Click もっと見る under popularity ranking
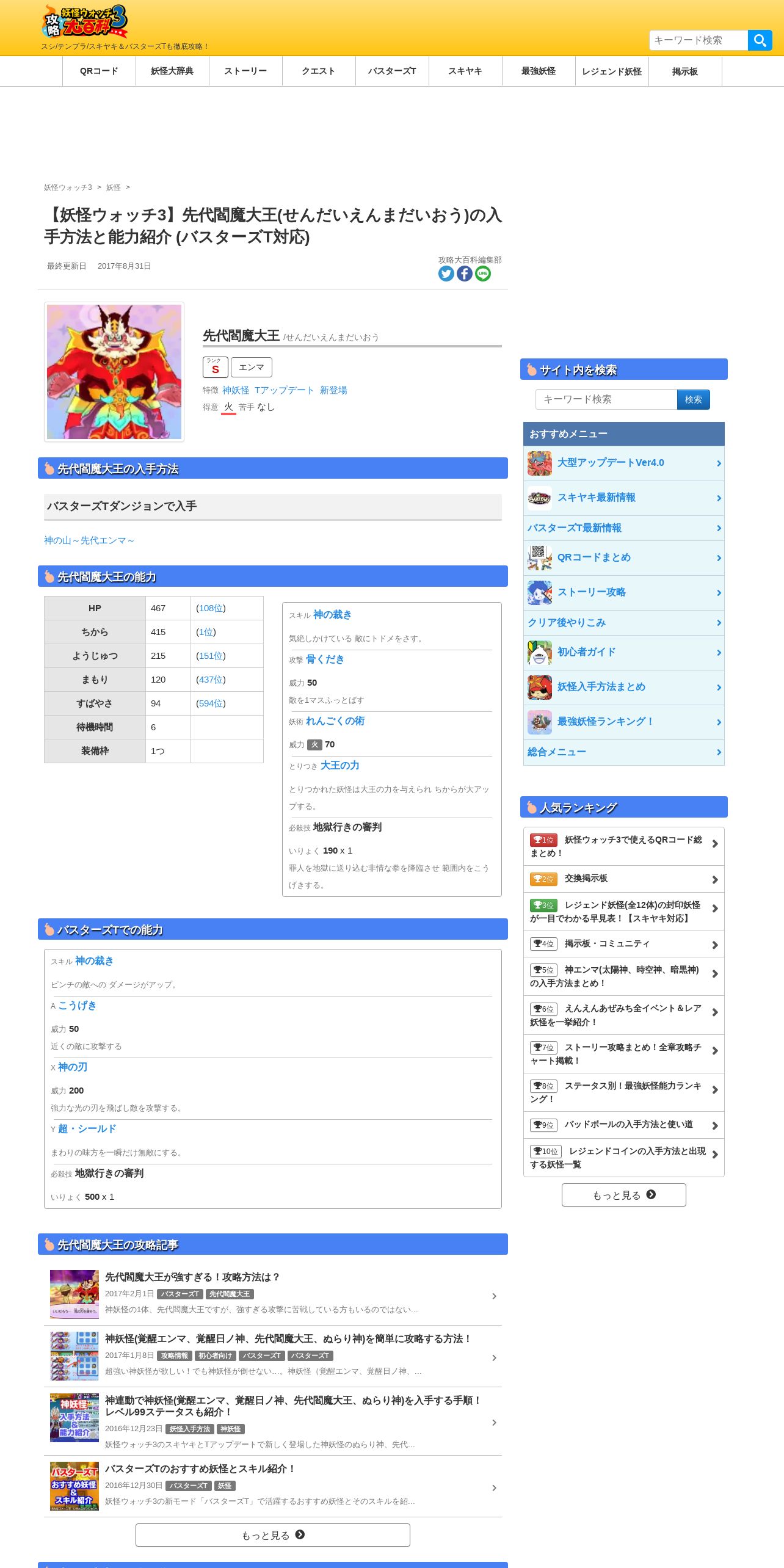784x1568 pixels. [x=624, y=1195]
